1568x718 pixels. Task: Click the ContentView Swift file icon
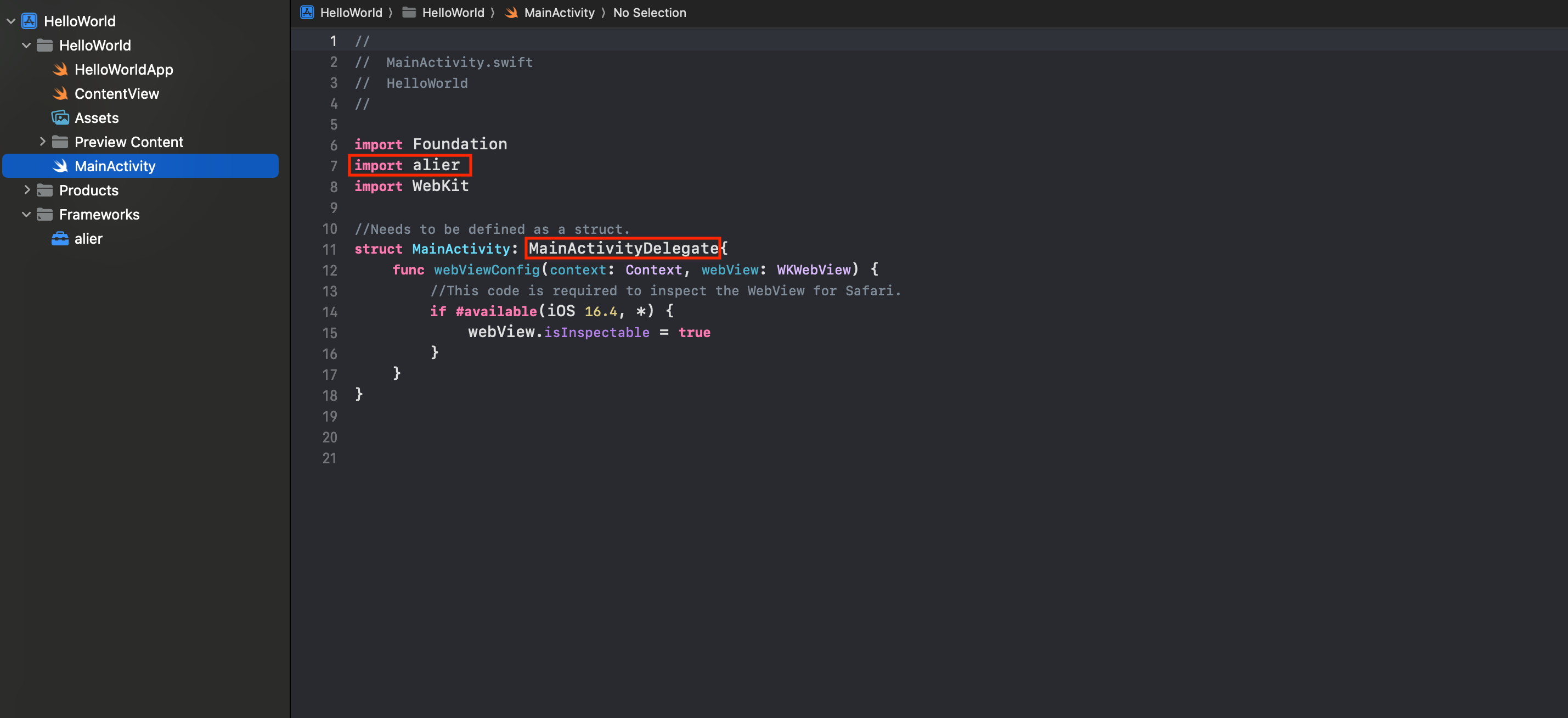click(60, 93)
